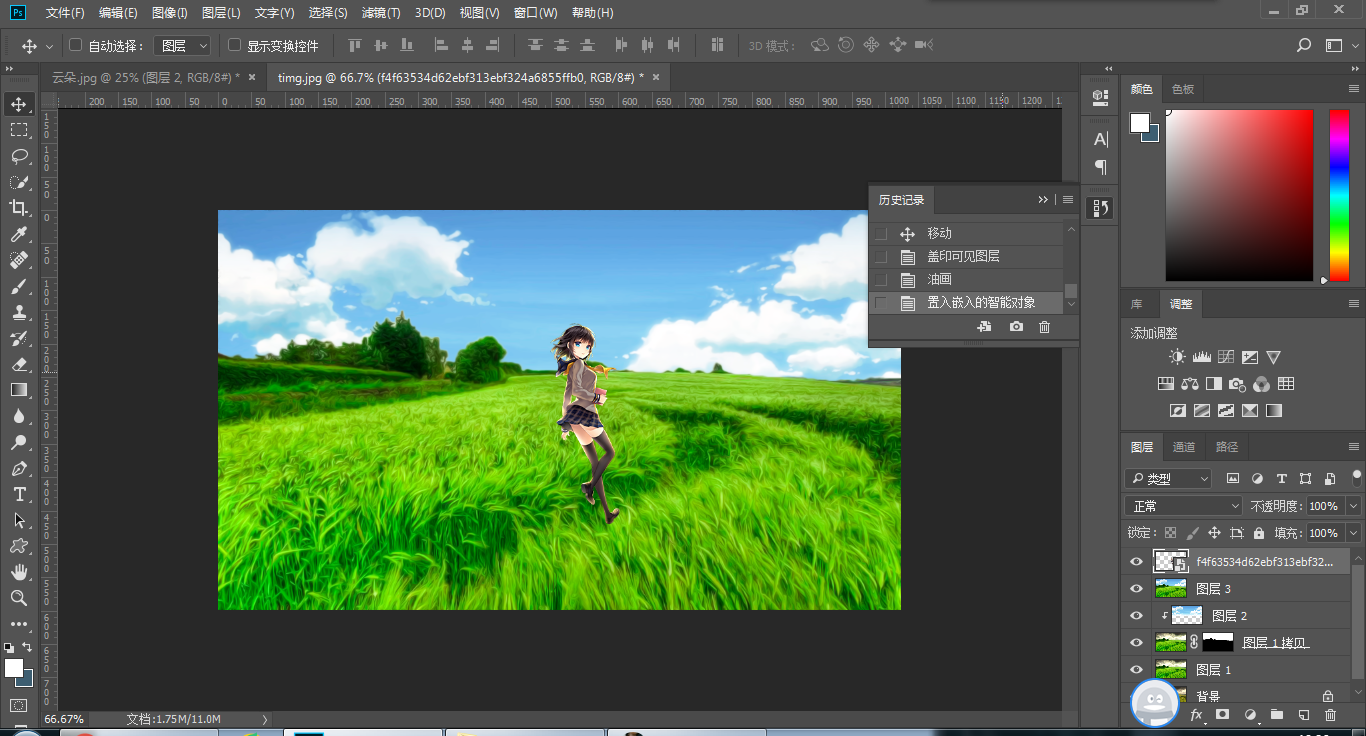Switch to the 色板 tab
This screenshot has width=1366, height=736.
(1183, 89)
